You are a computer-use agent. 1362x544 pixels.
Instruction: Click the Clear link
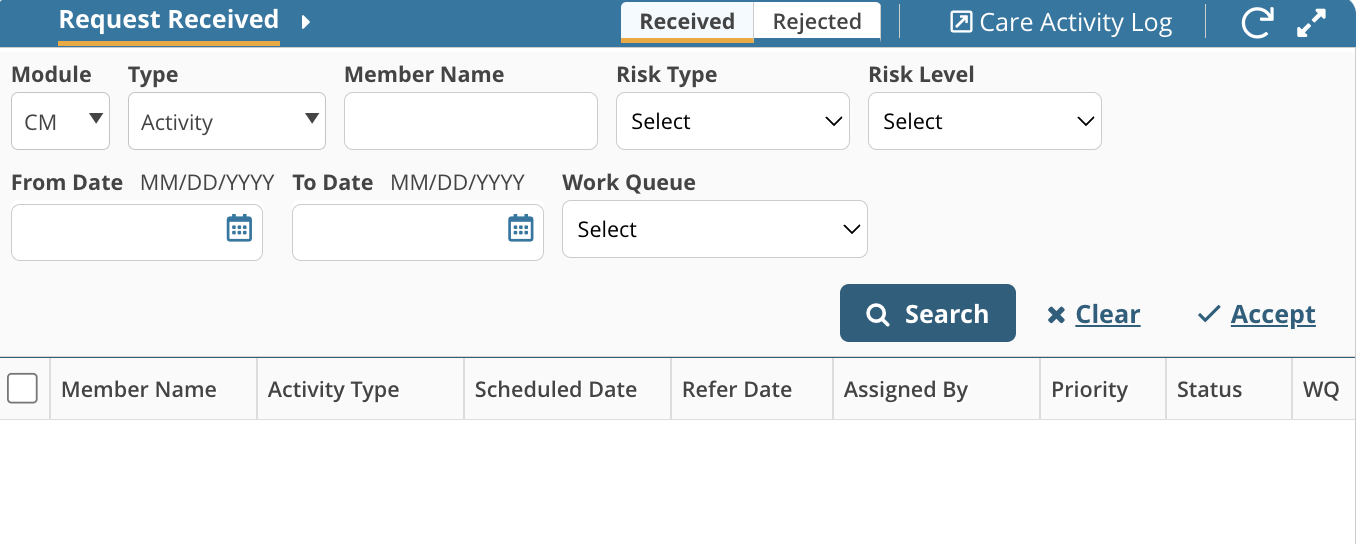[1108, 315]
